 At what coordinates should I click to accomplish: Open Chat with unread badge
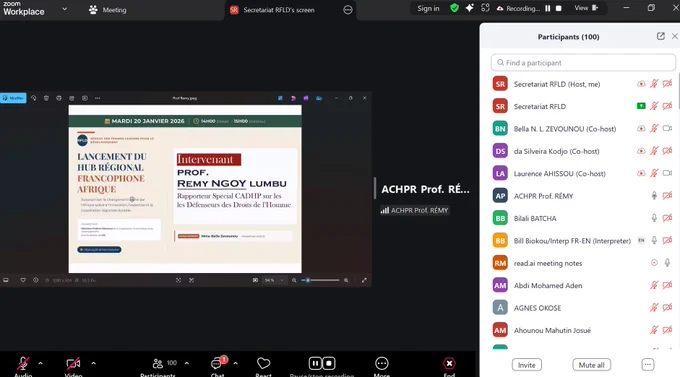pos(218,366)
